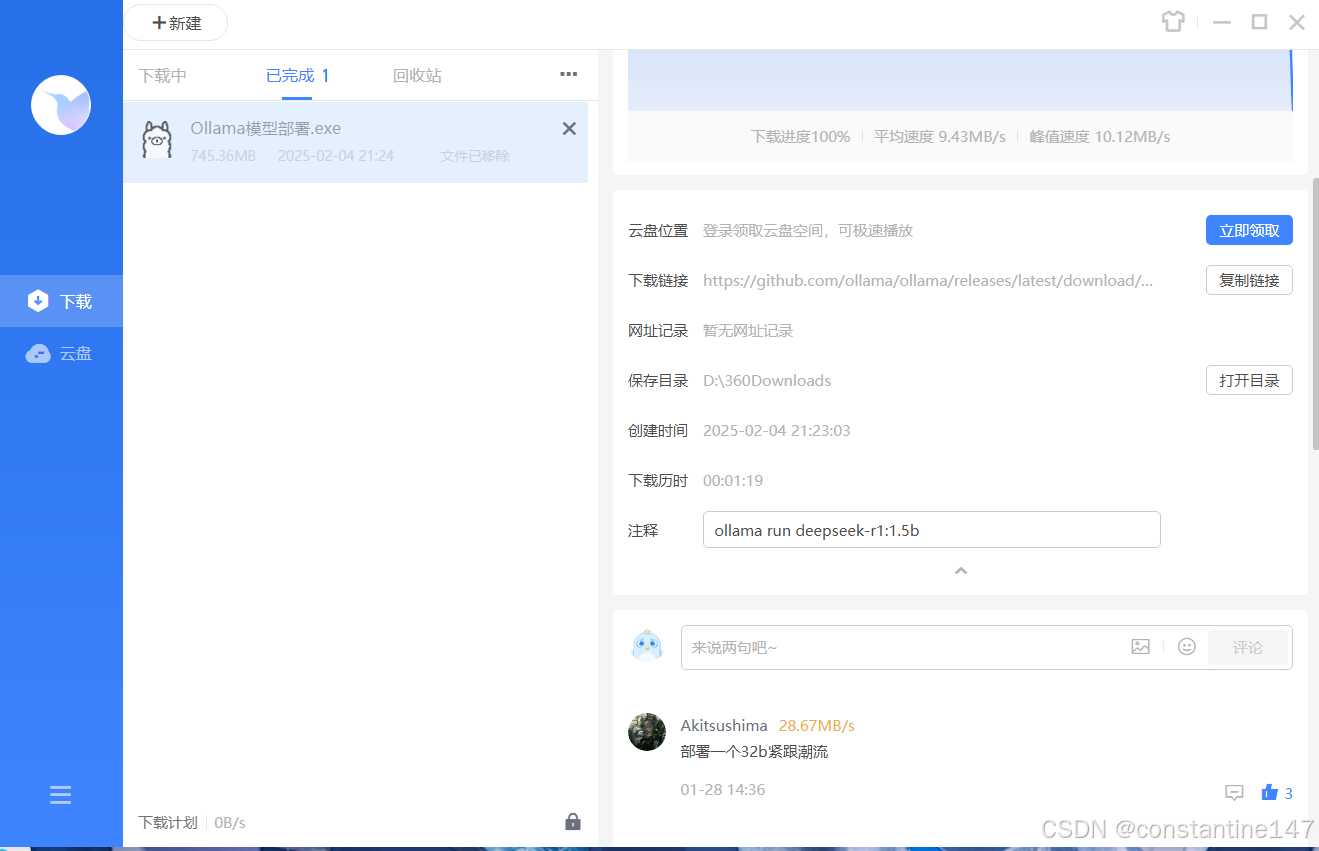Click the creation time 2025-02-04 21:23:03
Image resolution: width=1319 pixels, height=851 pixels.
(x=777, y=430)
